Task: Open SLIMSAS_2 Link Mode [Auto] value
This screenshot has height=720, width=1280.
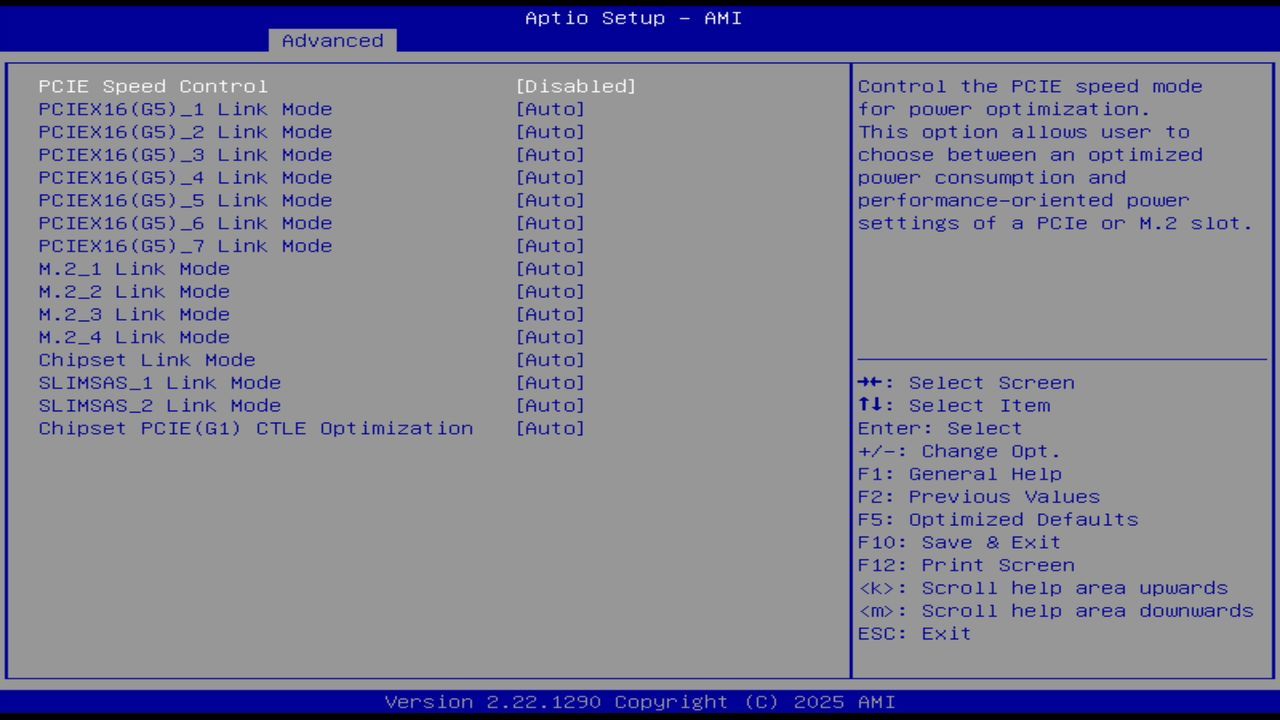Action: click(549, 405)
